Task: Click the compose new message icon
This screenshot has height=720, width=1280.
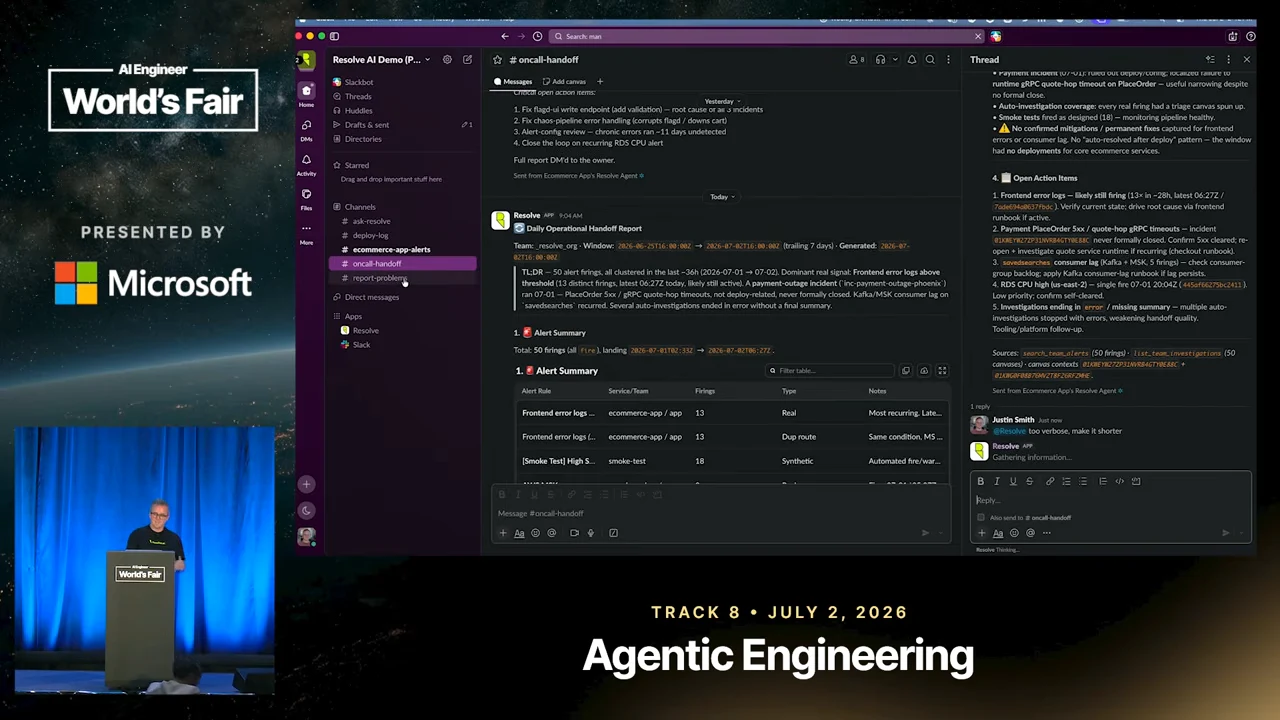Action: tap(467, 60)
